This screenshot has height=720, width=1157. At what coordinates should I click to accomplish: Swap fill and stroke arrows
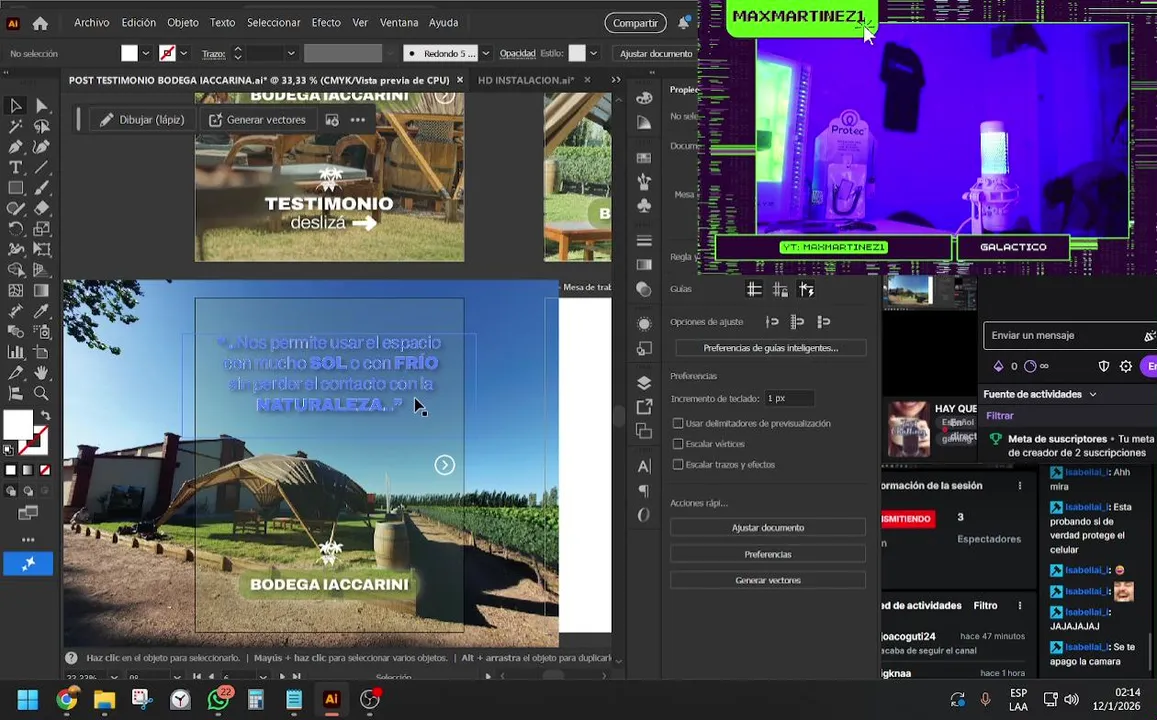(x=45, y=415)
